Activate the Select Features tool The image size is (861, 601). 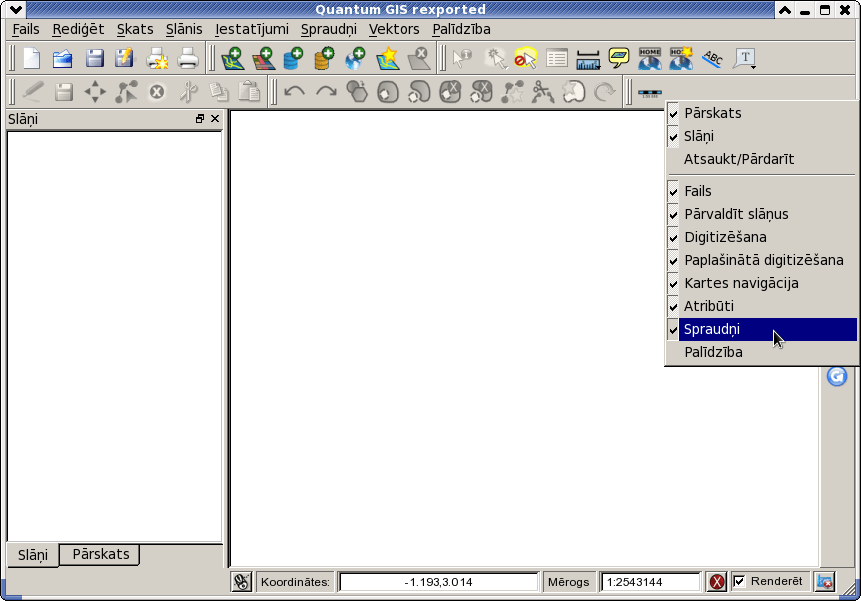(x=495, y=58)
